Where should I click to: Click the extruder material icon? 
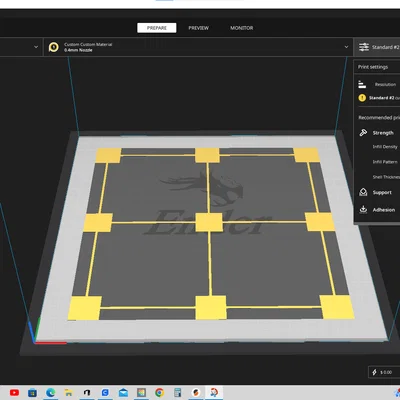pyautogui.click(x=54, y=47)
